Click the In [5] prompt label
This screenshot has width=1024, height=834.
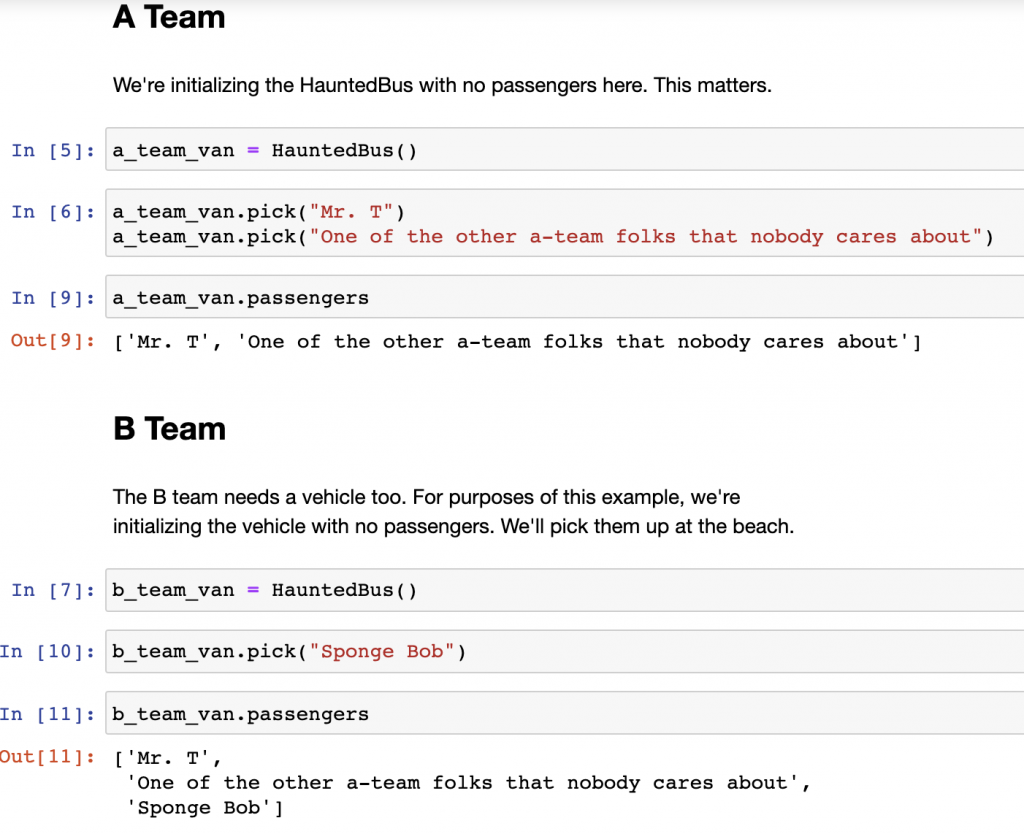pos(53,151)
